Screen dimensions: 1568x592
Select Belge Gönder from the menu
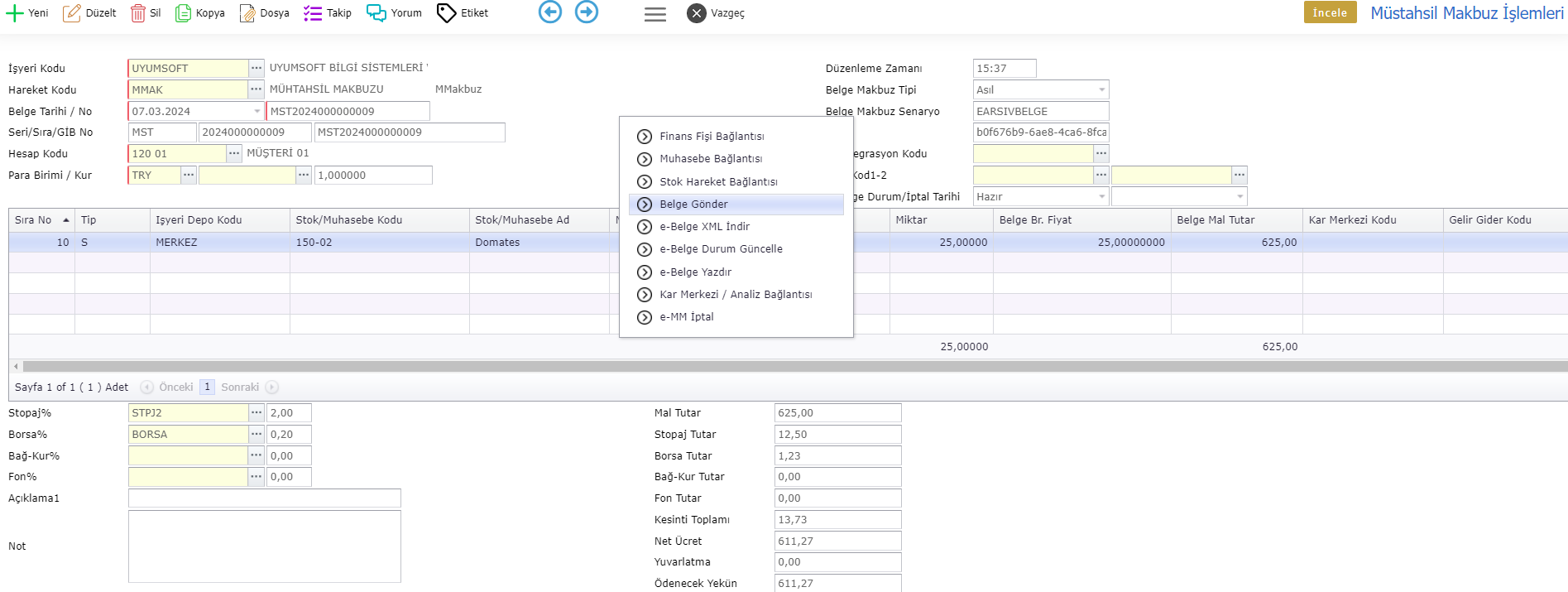pos(693,205)
